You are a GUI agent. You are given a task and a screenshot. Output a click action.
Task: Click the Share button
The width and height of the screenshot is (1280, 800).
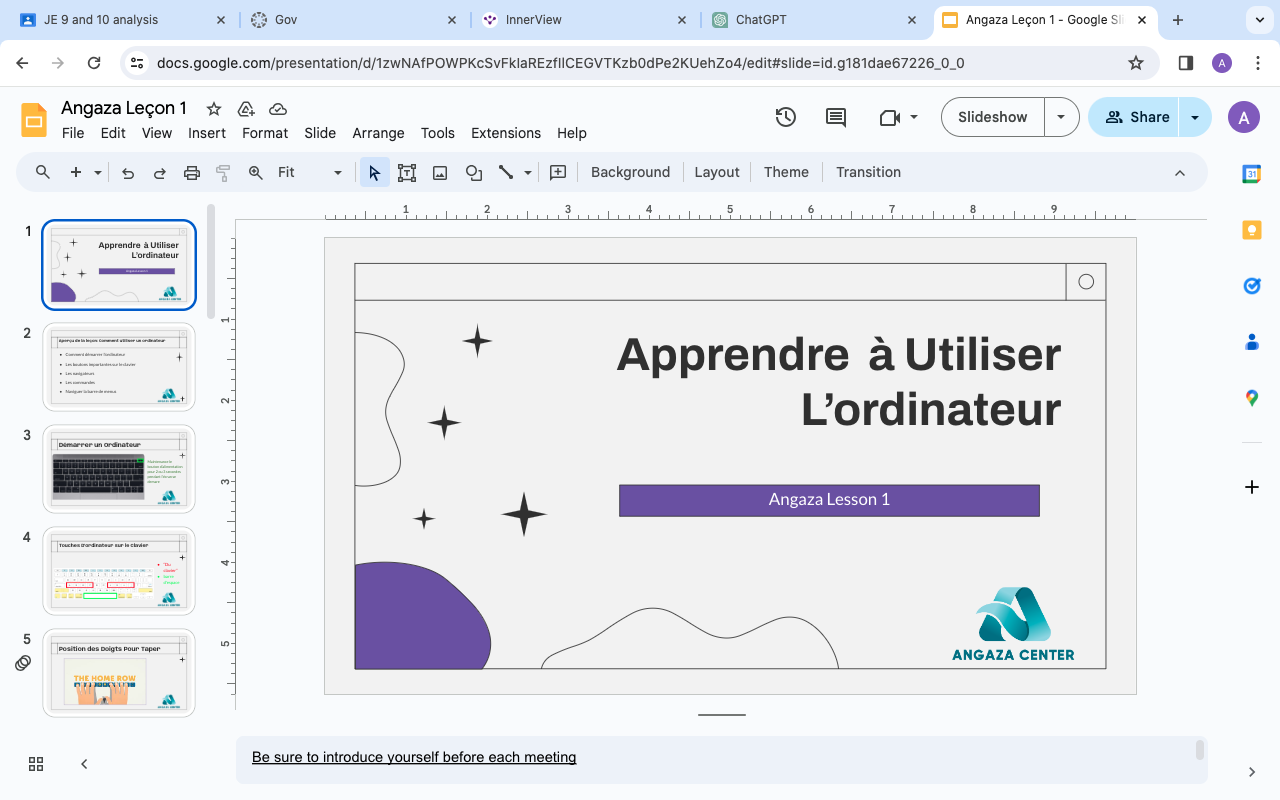pyautogui.click(x=1136, y=117)
